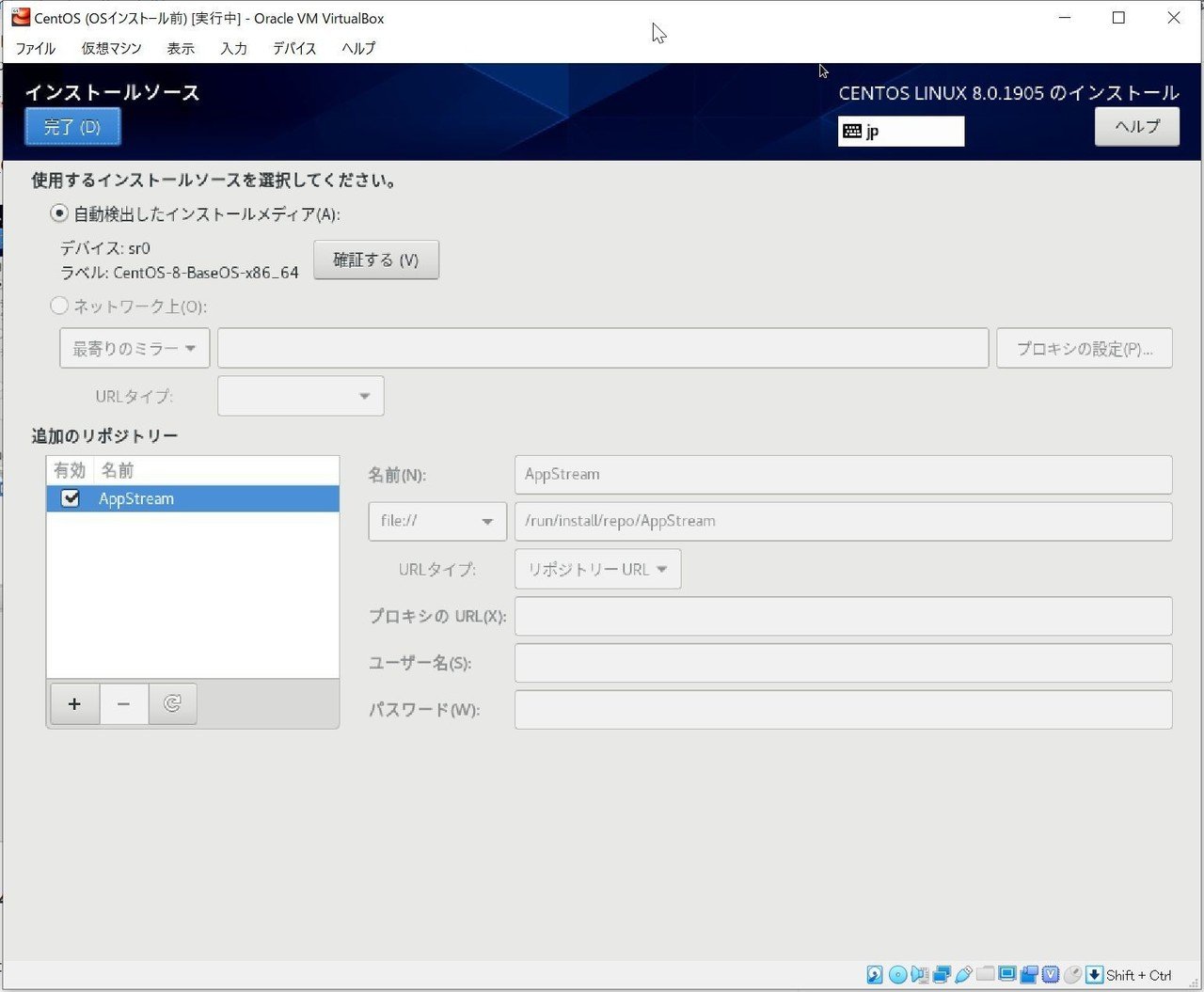Click the password input field

click(x=844, y=710)
